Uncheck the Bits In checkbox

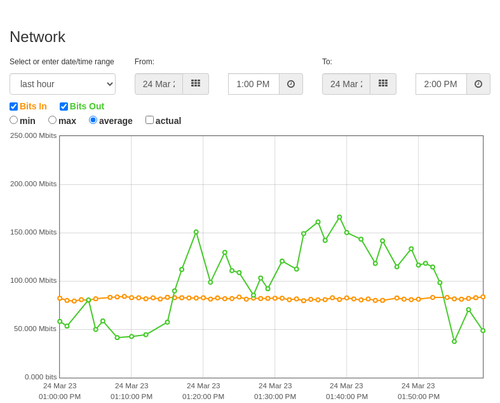tap(14, 106)
